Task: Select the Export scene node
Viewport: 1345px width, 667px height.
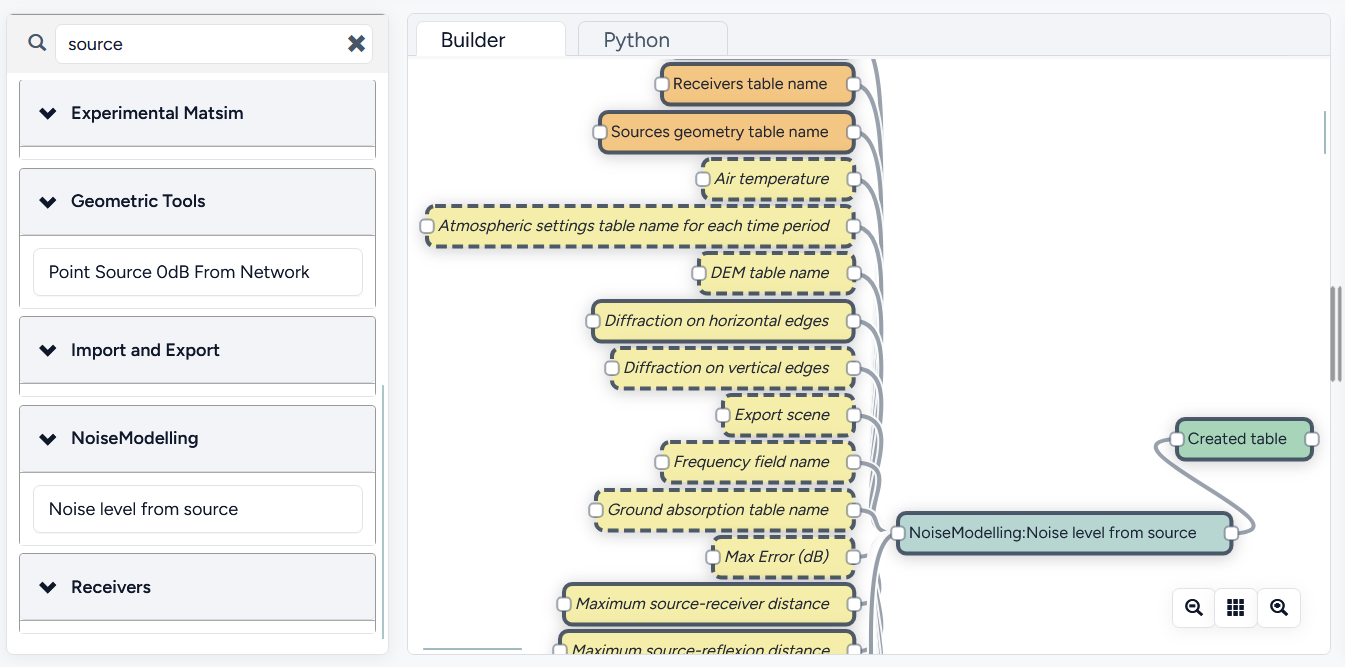Action: pos(788,415)
